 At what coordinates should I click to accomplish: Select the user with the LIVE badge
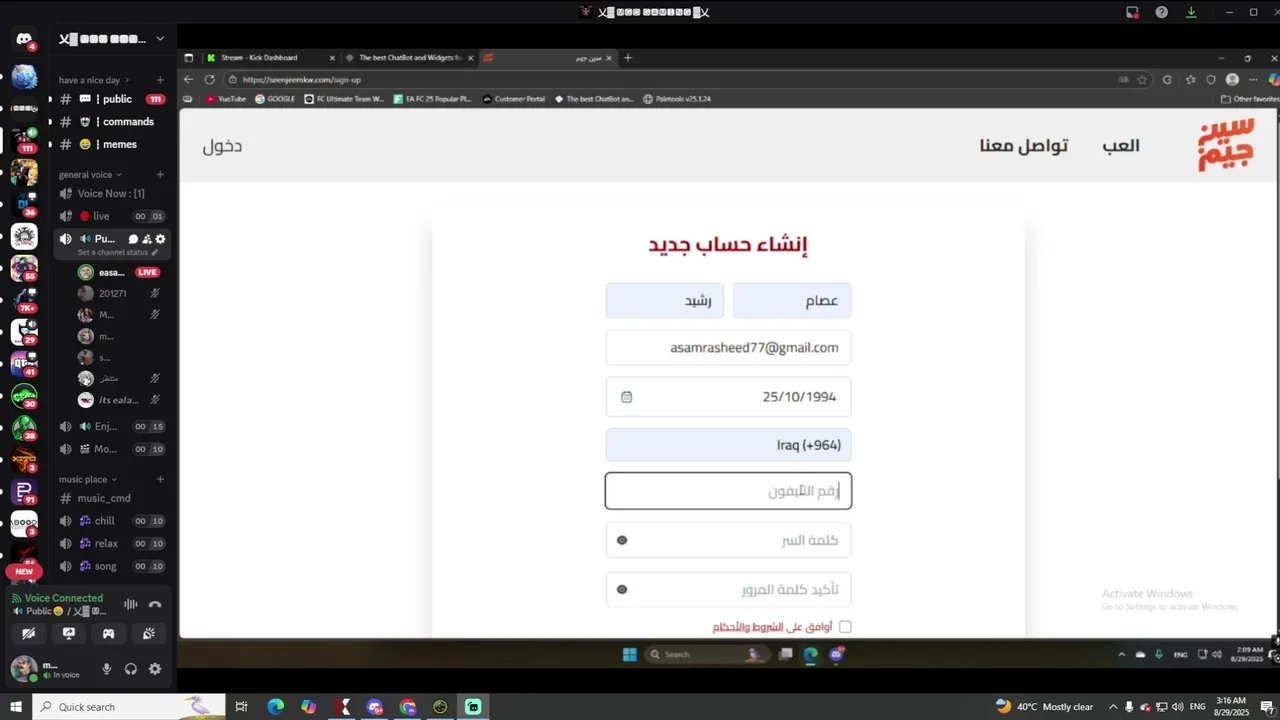pos(120,272)
